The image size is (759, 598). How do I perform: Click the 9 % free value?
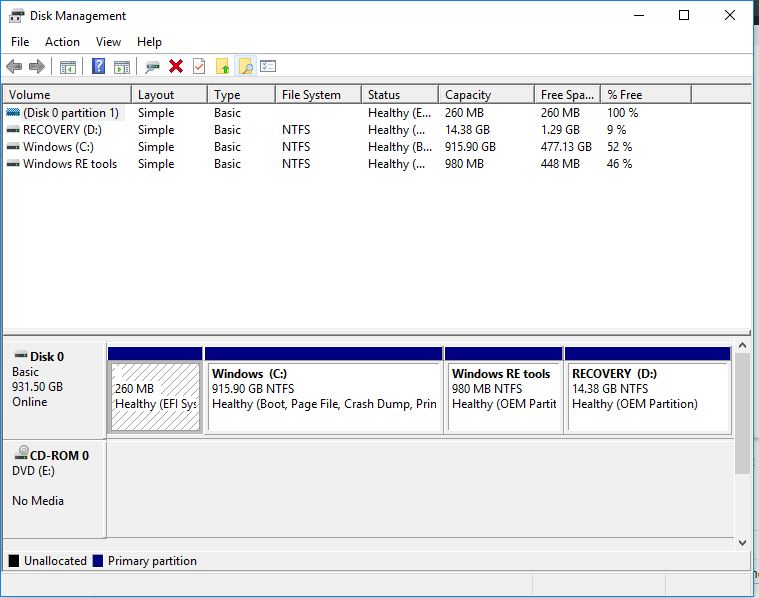tap(616, 130)
